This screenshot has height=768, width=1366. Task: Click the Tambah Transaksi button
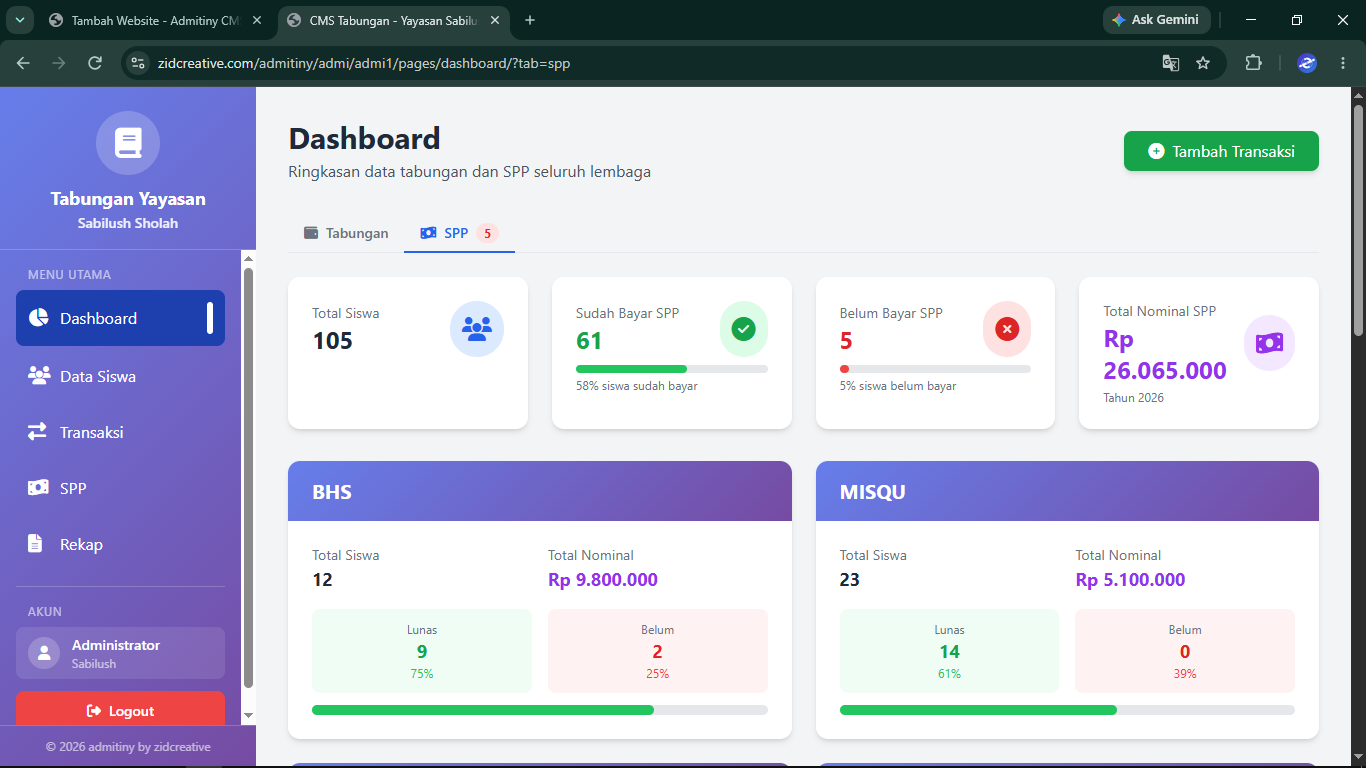click(1221, 151)
